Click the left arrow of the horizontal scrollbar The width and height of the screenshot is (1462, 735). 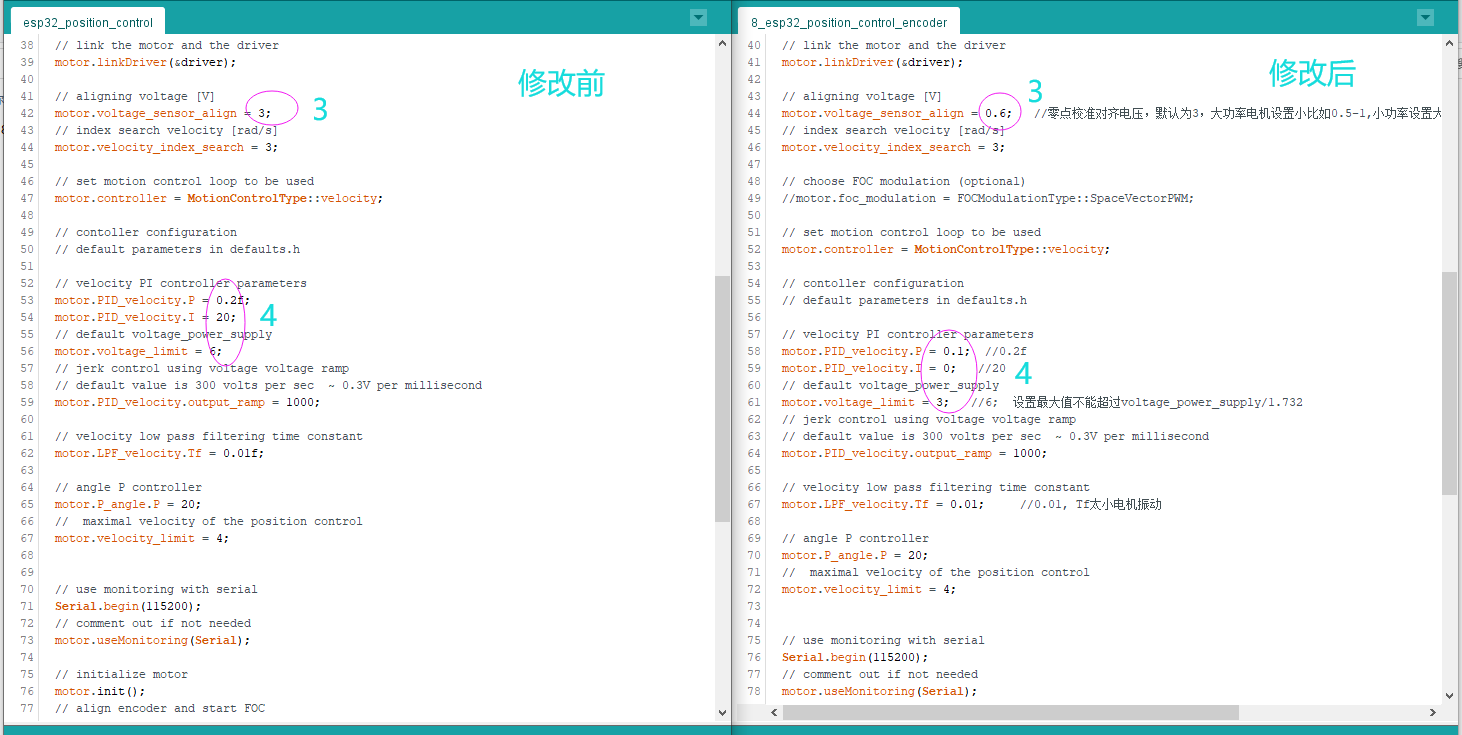(x=773, y=711)
